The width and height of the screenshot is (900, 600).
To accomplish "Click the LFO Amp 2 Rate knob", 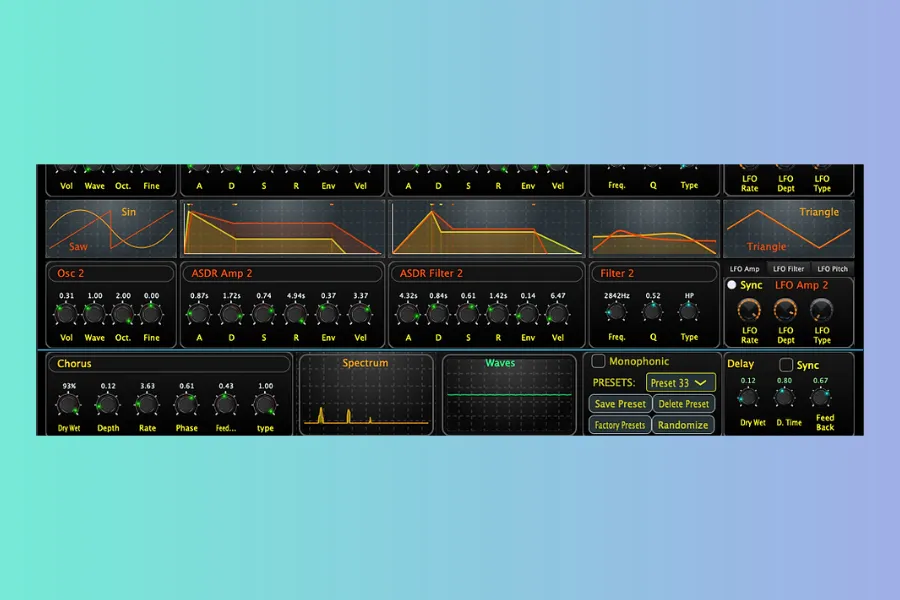I will [x=749, y=309].
